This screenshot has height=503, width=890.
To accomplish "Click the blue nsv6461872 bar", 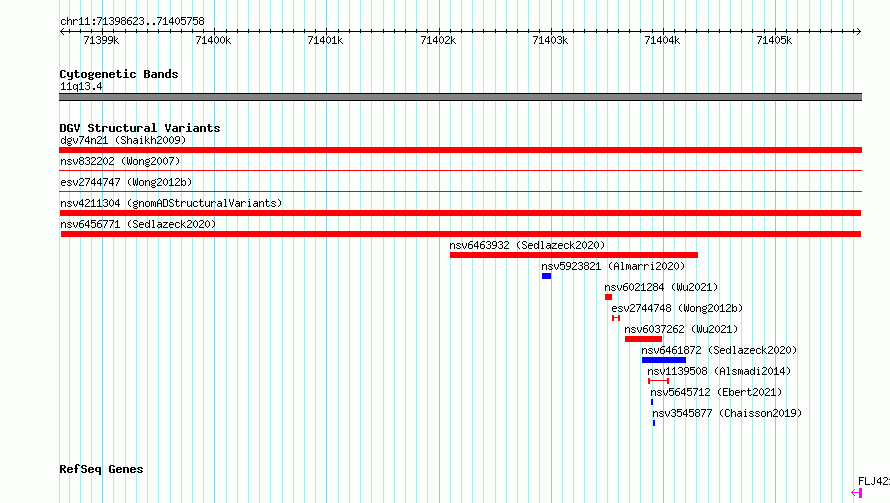I will [x=664, y=360].
